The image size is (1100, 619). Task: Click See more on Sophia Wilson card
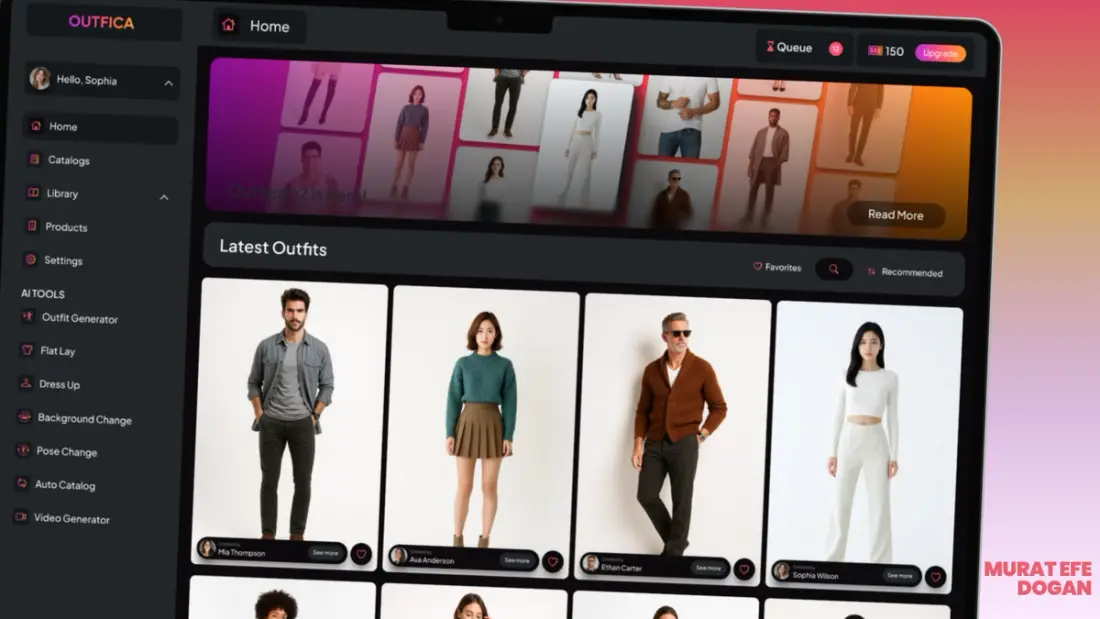click(x=899, y=575)
